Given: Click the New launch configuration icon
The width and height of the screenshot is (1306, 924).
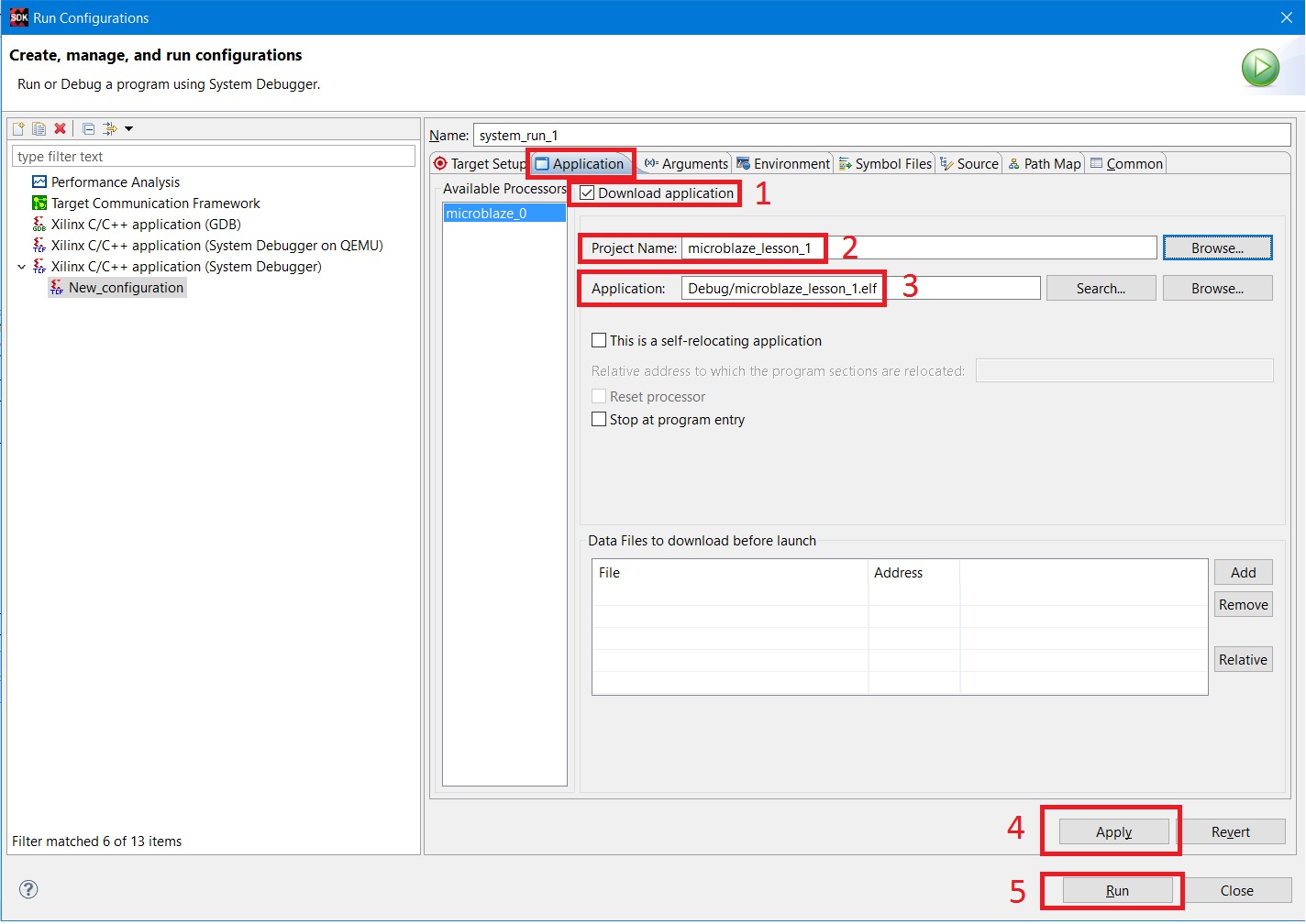Looking at the screenshot, I should point(18,129).
